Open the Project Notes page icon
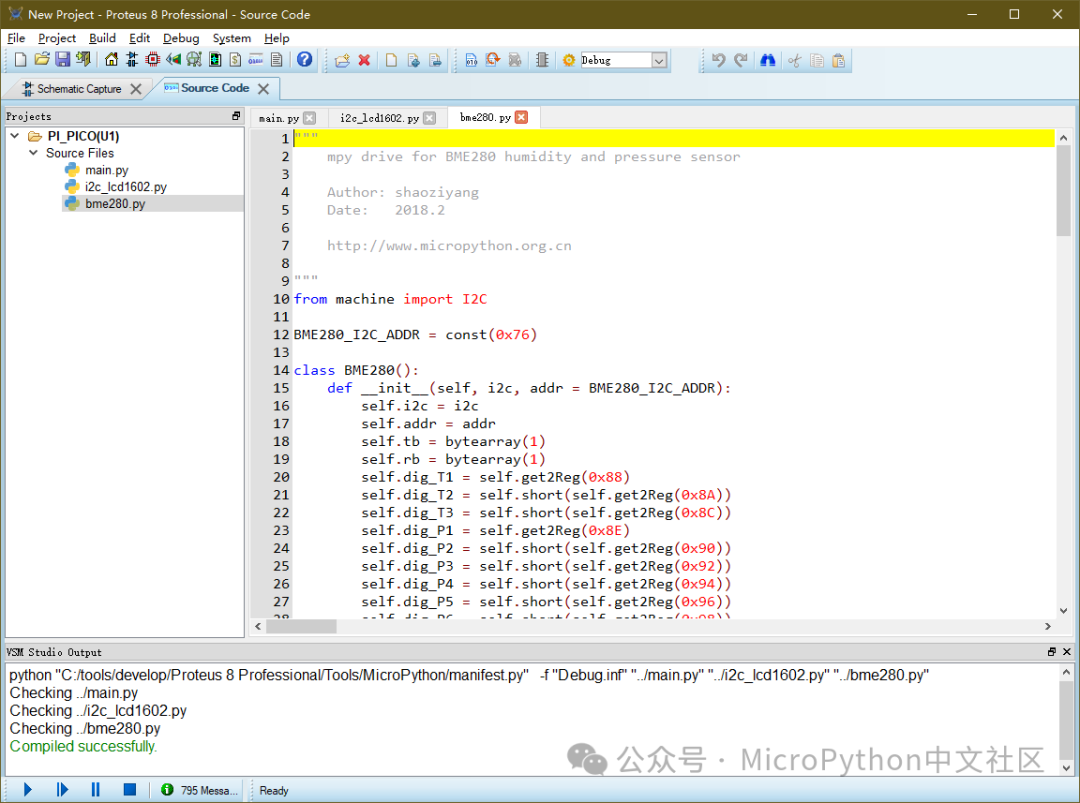The height and width of the screenshot is (803, 1080). [277, 60]
